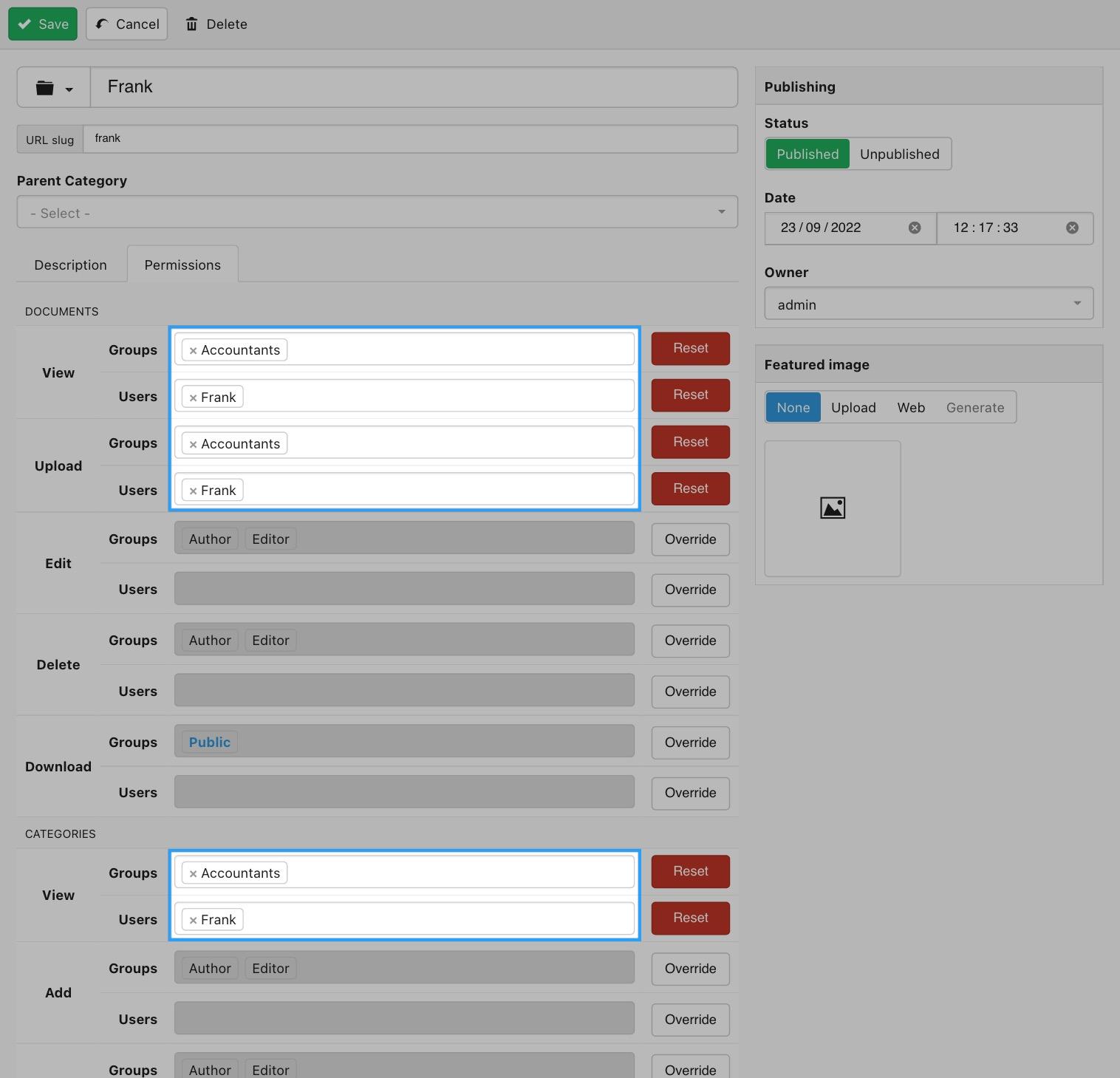Click the featured image placeholder icon
The width and height of the screenshot is (1120, 1078).
832,508
